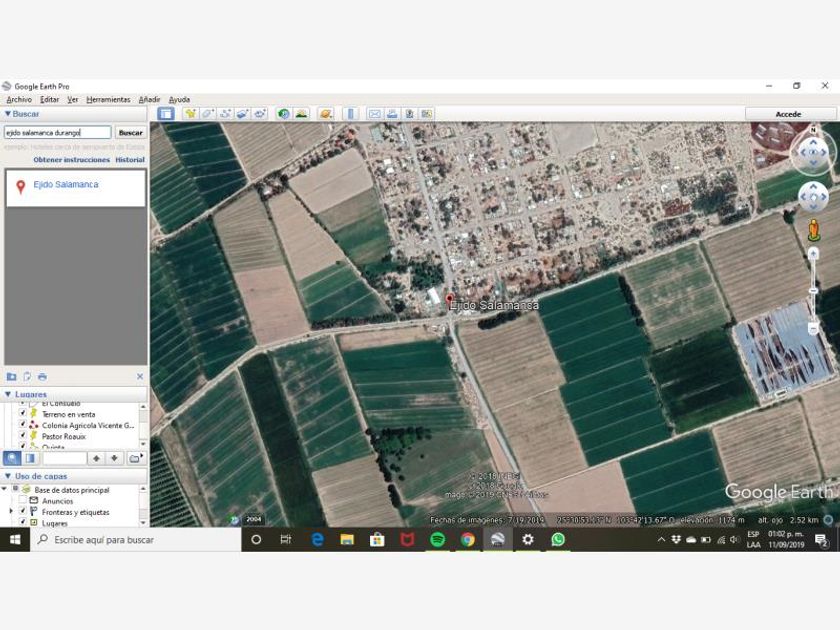The width and height of the screenshot is (840, 630).
Task: Select the add polygon tool
Action: point(208,114)
